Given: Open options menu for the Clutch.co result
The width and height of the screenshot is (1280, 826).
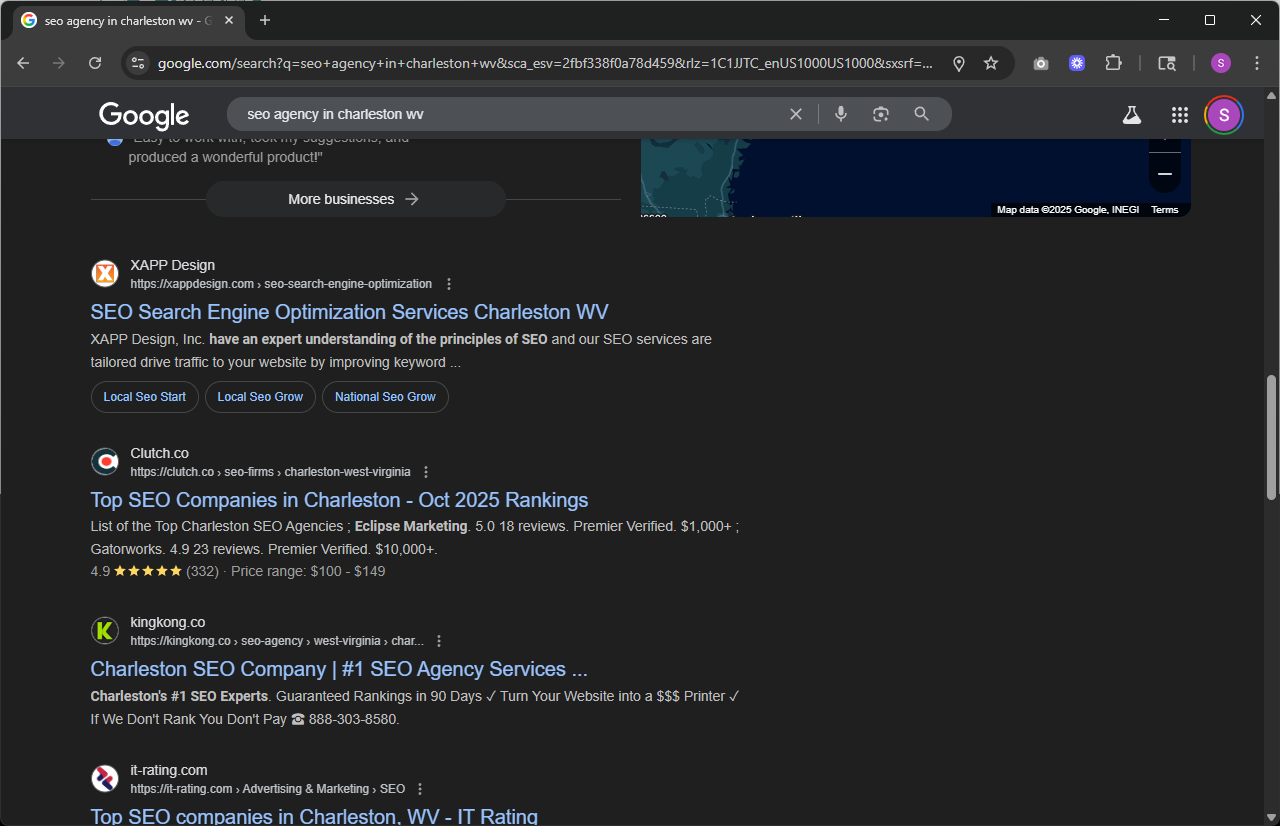Looking at the screenshot, I should pyautogui.click(x=426, y=472).
